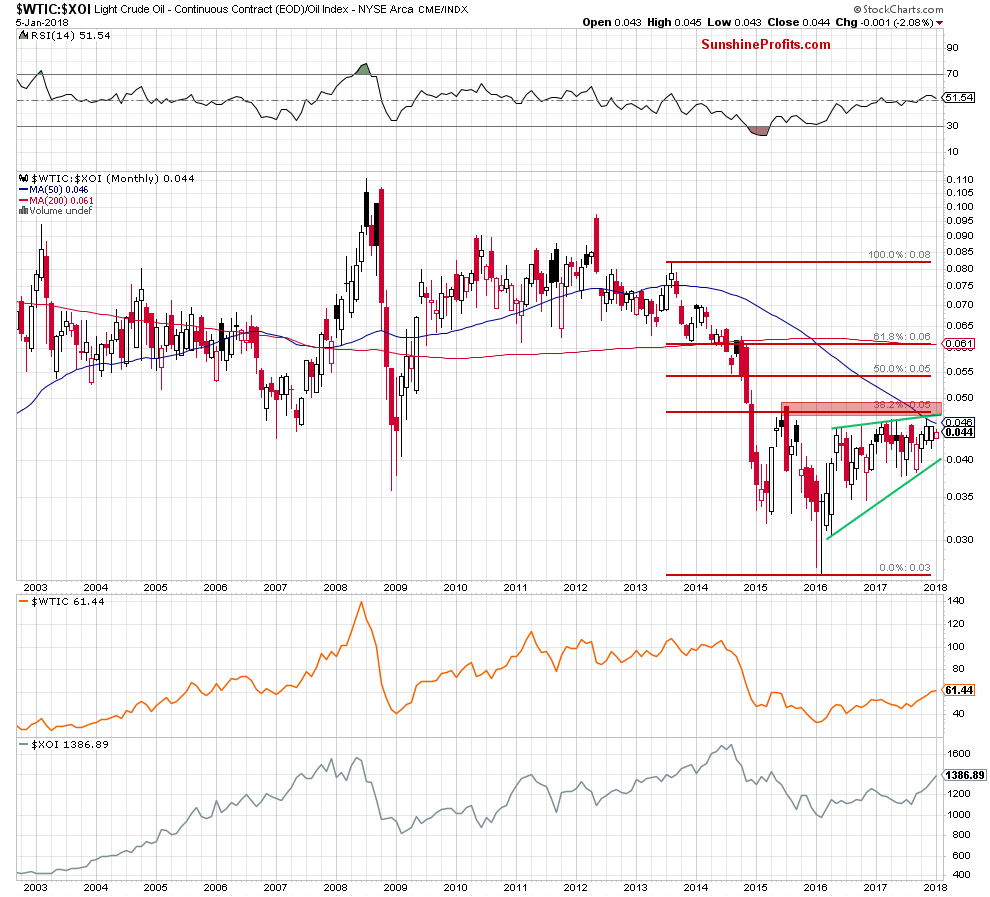Click the RSI 30 axis level label
The image size is (990, 897).
click(952, 126)
